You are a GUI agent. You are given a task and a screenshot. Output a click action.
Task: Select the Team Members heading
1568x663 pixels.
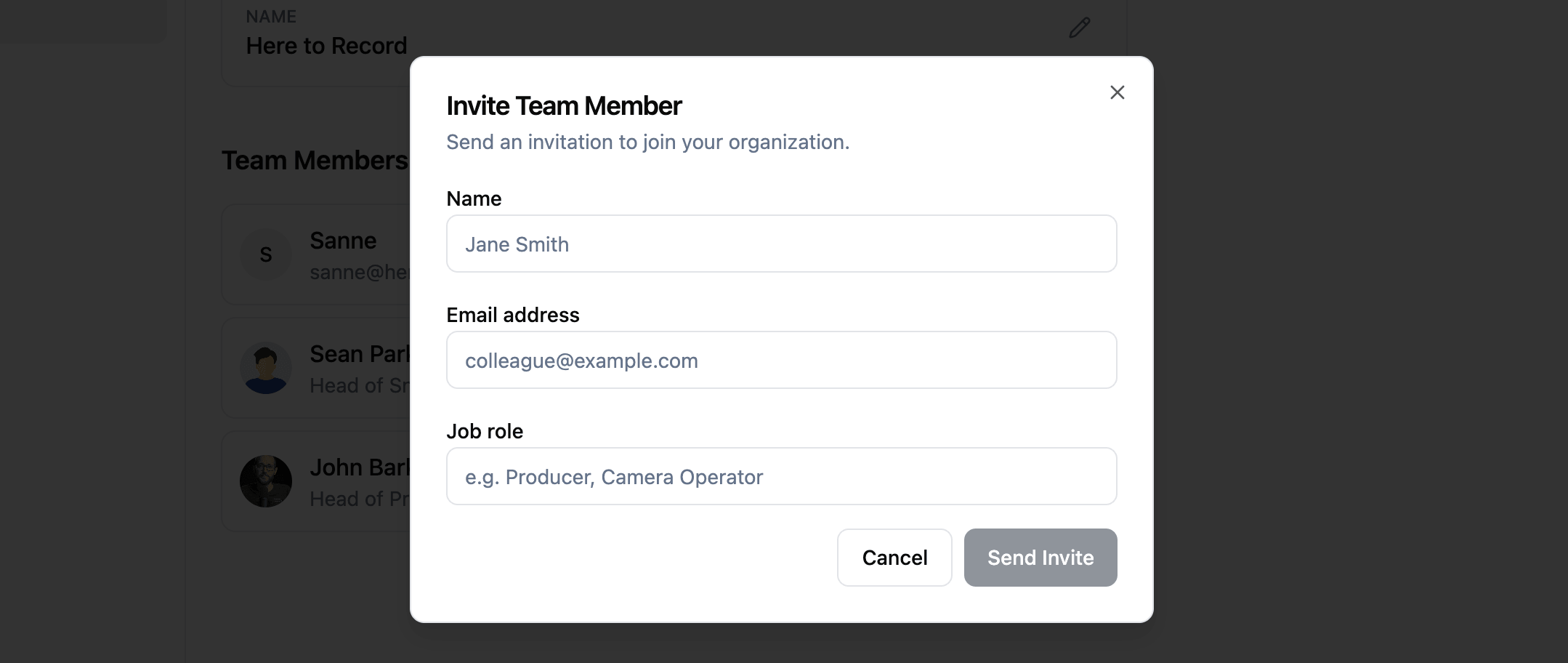(315, 160)
